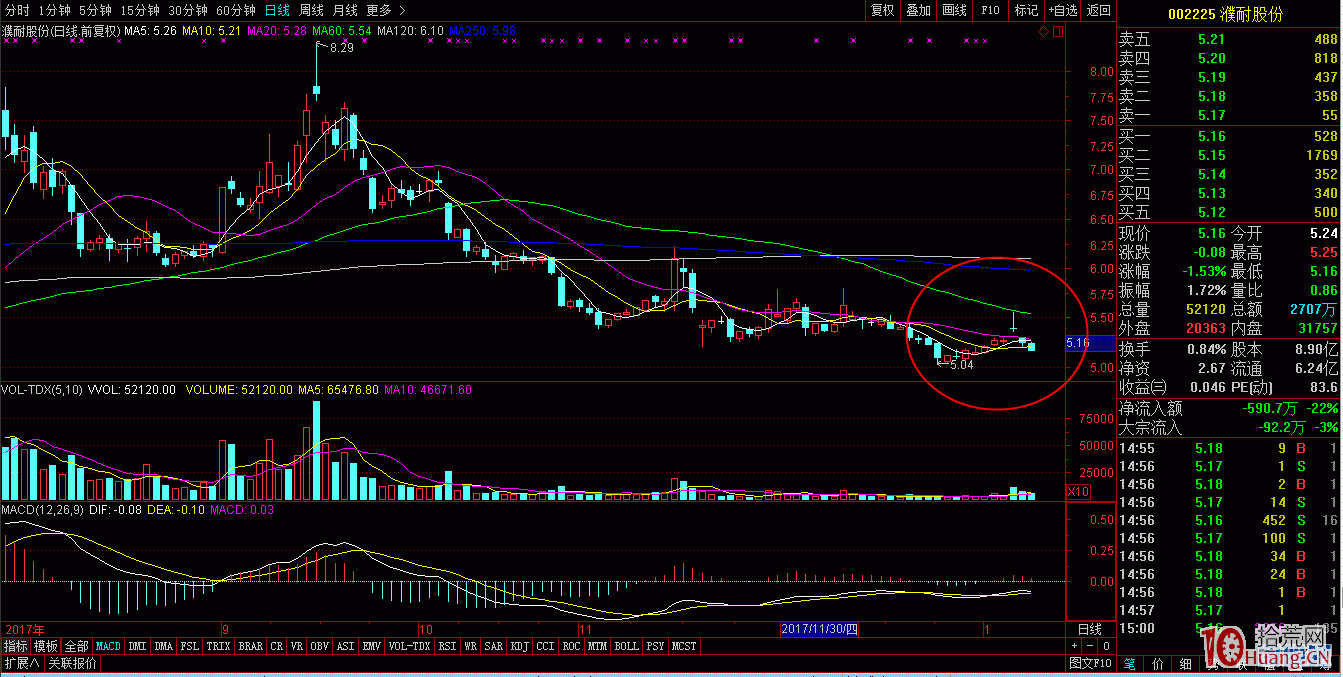Switch to the VOL-TDX indicator

pyautogui.click(x=410, y=646)
